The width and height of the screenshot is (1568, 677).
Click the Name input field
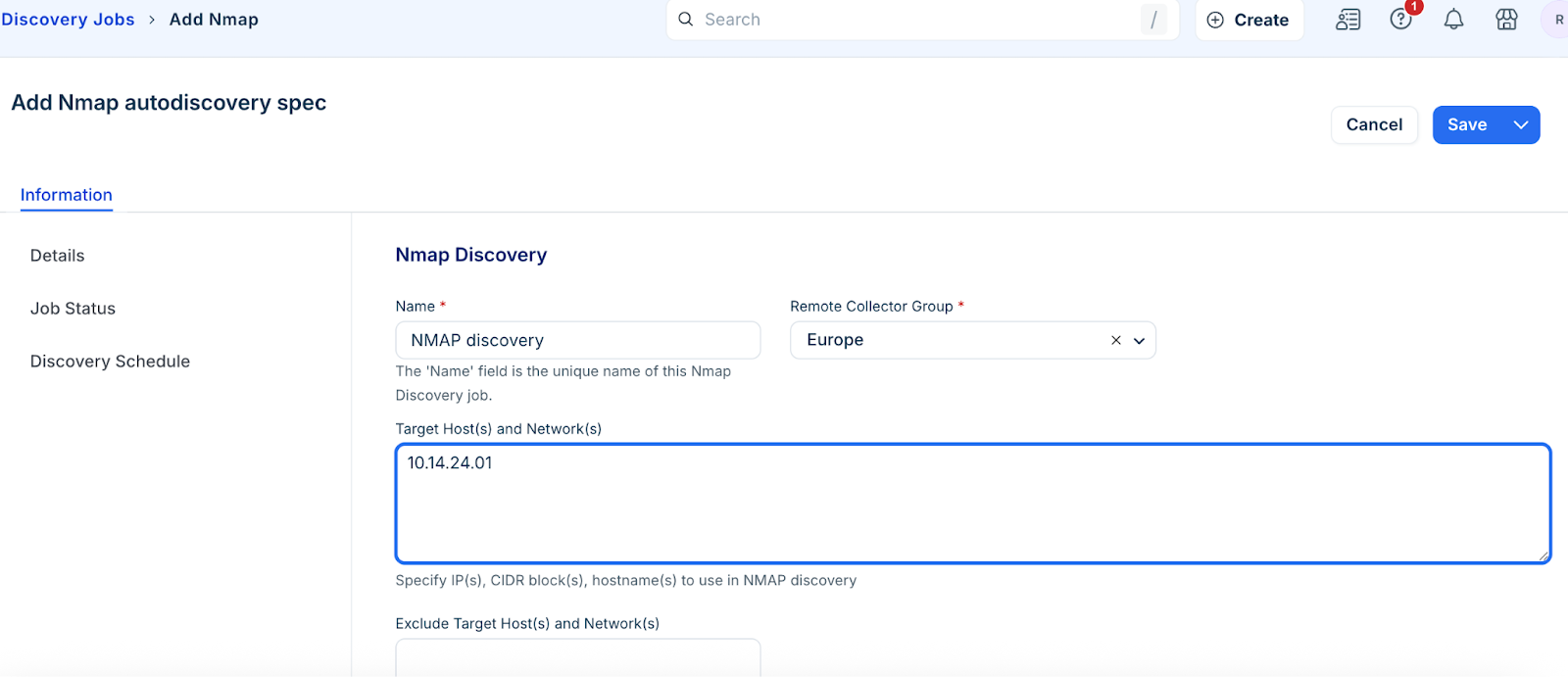tap(578, 340)
